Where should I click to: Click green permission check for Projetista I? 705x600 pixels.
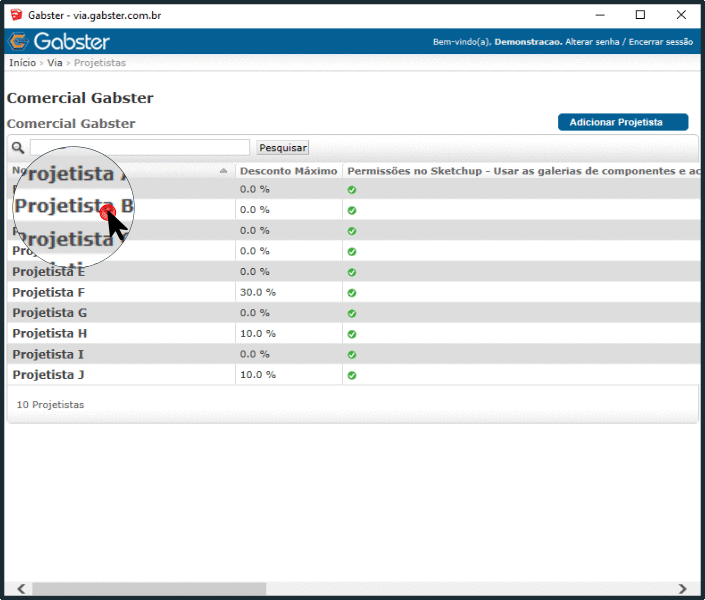(352, 355)
